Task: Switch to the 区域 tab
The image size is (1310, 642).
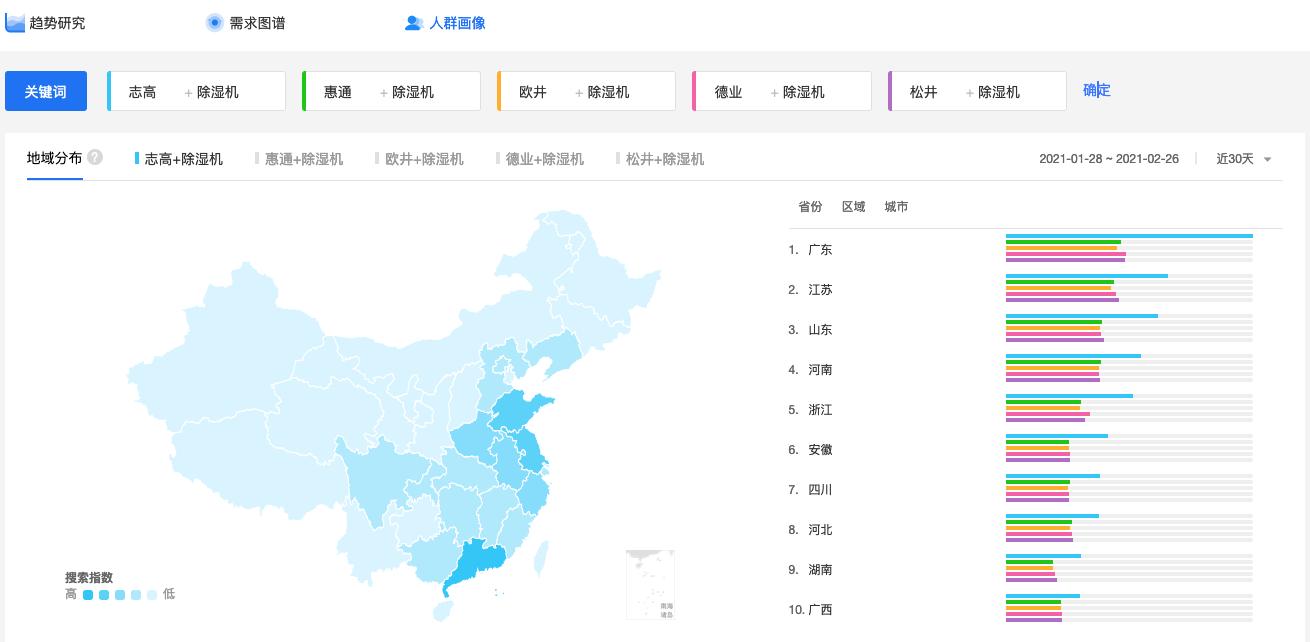Action: click(854, 207)
